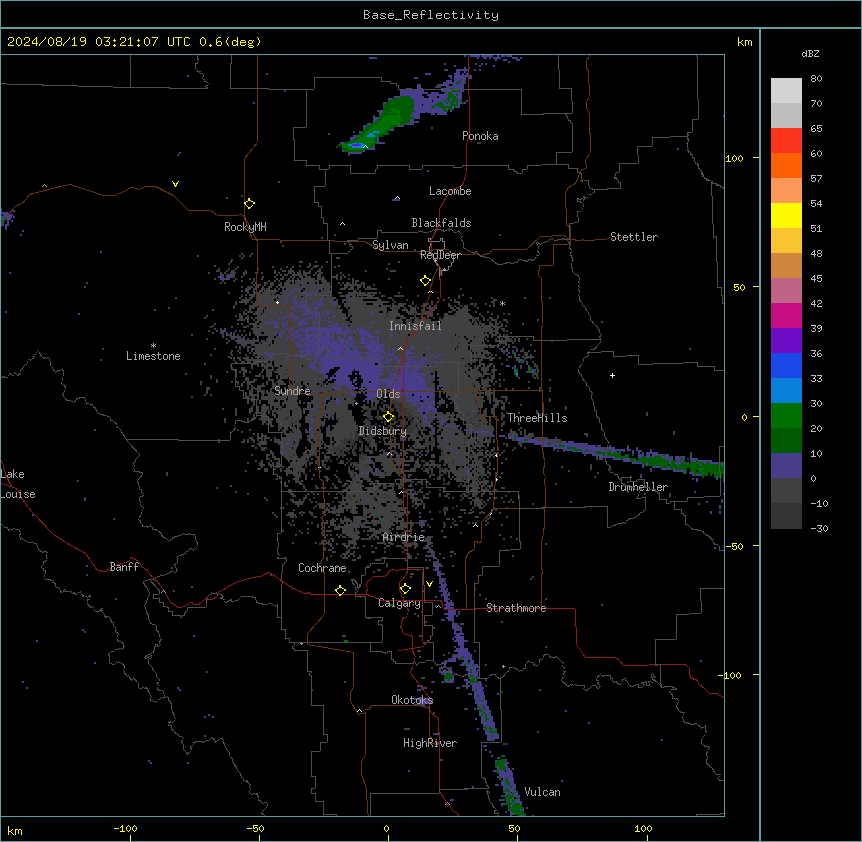862x842 pixels.
Task: Click the yellow marker south of Cochrane
Action: (340, 590)
